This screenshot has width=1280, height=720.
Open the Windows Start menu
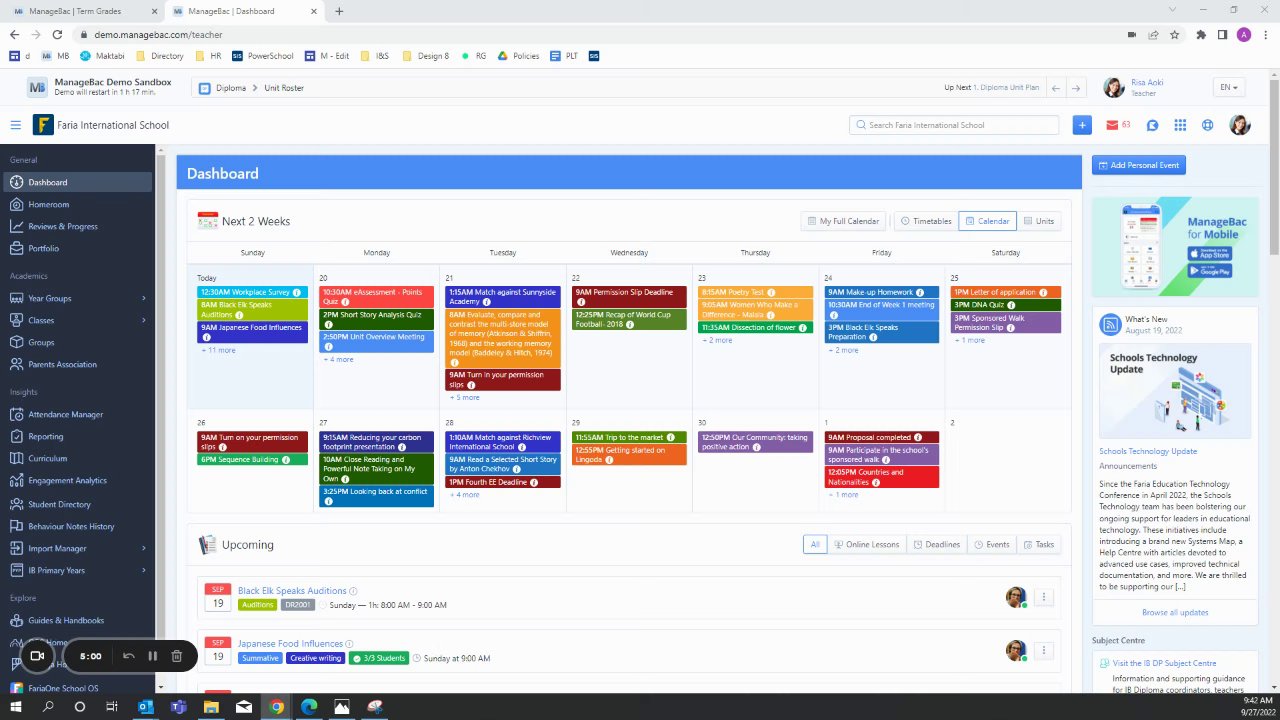pyautogui.click(x=16, y=707)
